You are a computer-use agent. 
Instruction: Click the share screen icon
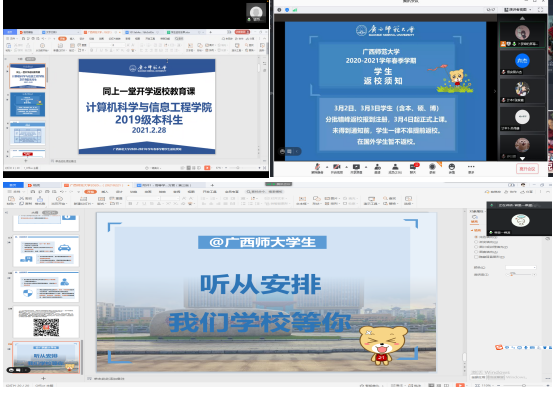pyautogui.click(x=356, y=167)
